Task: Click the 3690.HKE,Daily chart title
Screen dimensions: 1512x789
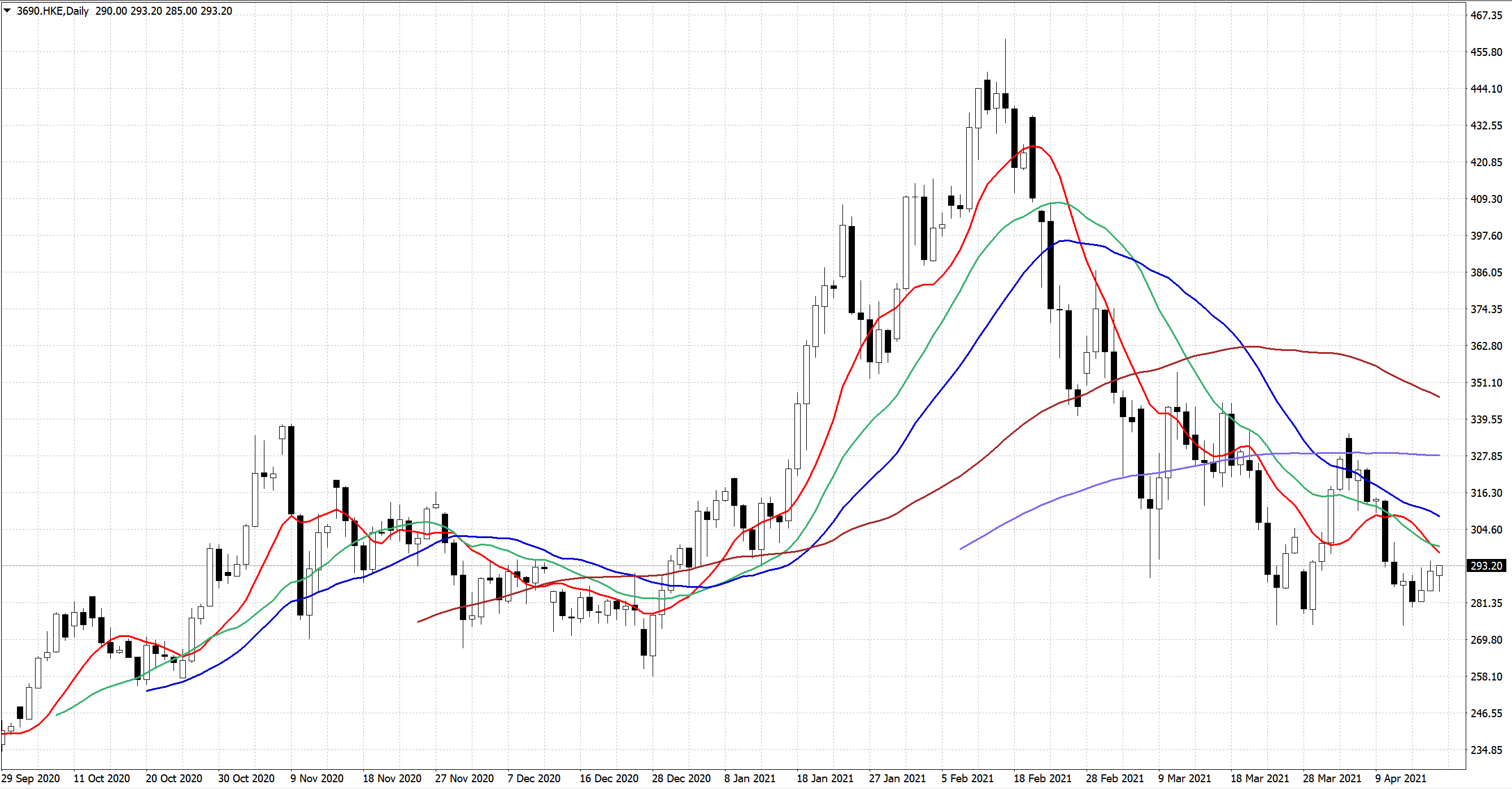Action: pos(53,11)
